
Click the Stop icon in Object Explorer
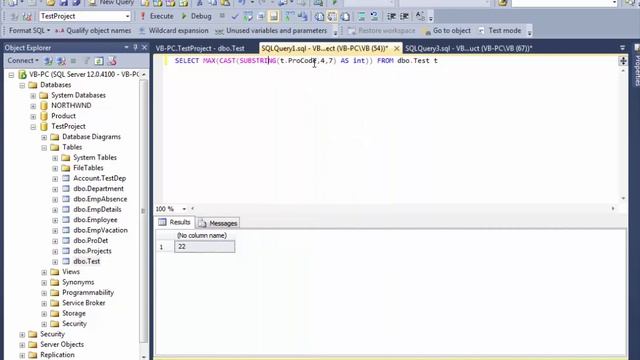(73, 61)
